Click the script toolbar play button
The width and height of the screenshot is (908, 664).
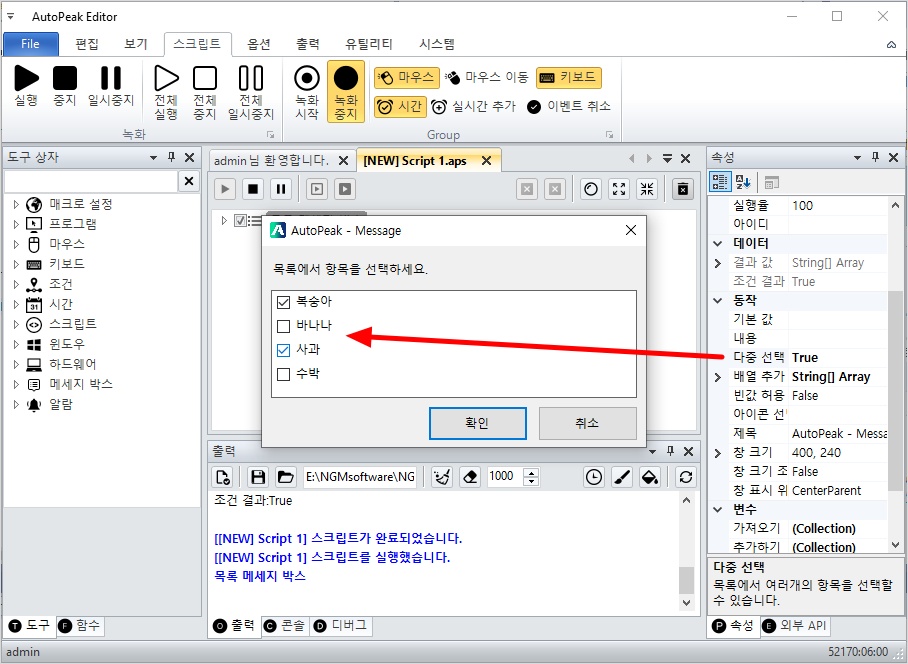pyautogui.click(x=225, y=189)
